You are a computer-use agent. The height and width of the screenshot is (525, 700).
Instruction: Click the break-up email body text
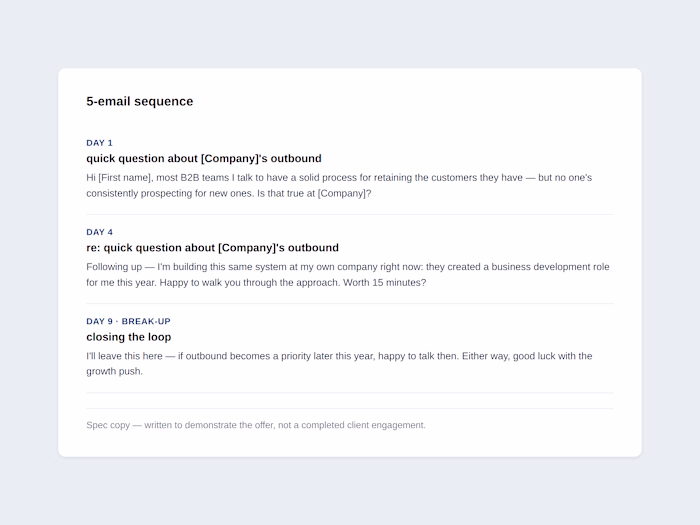[339, 363]
